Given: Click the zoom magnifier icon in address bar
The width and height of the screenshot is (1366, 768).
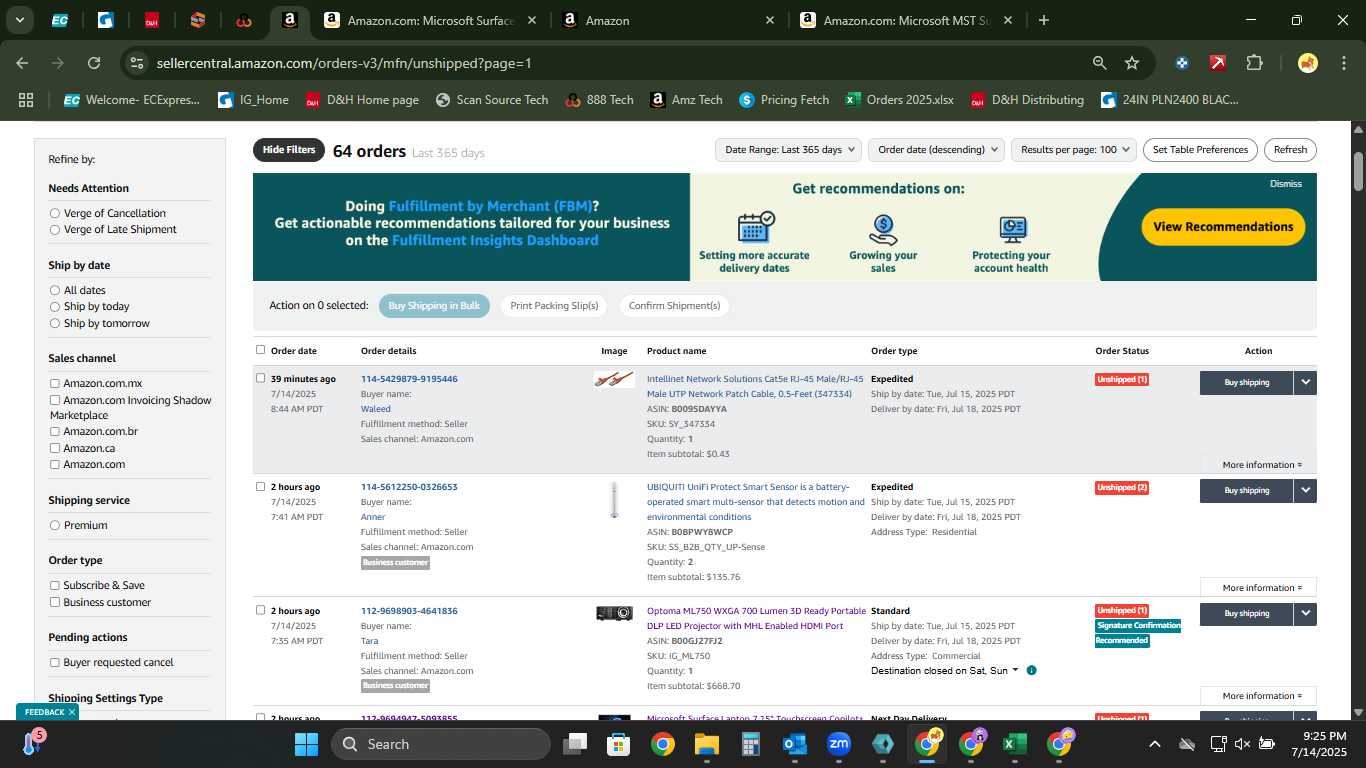Looking at the screenshot, I should point(1099,63).
